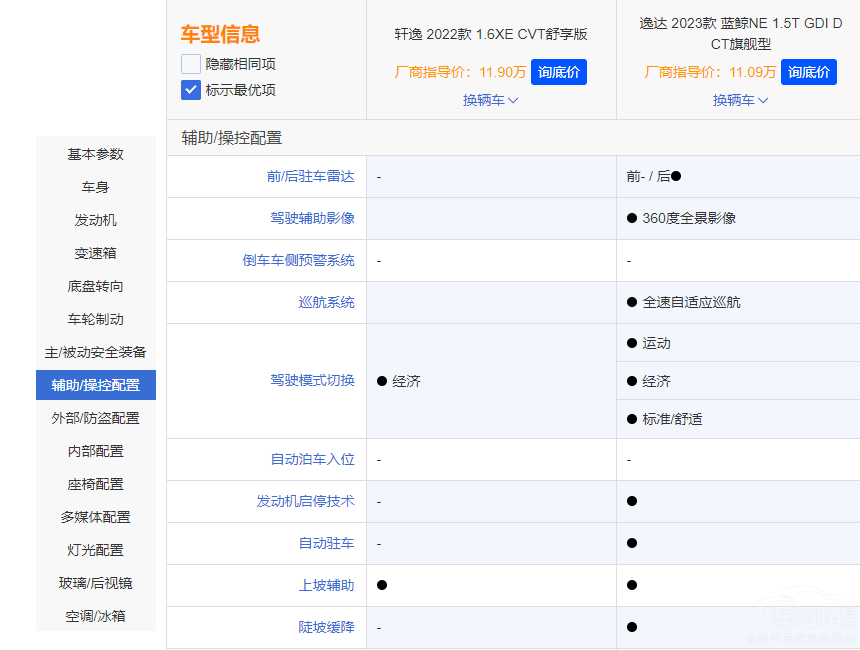
Task: Navigate to 空调/冰箱 sidebar item
Action: (96, 616)
